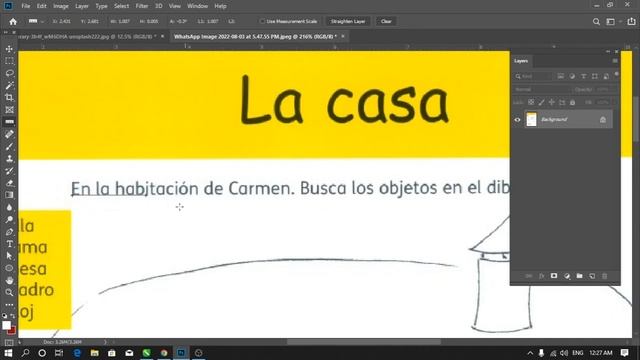Select the Brush tool
Viewport: 640px width, 360px height.
9,147
